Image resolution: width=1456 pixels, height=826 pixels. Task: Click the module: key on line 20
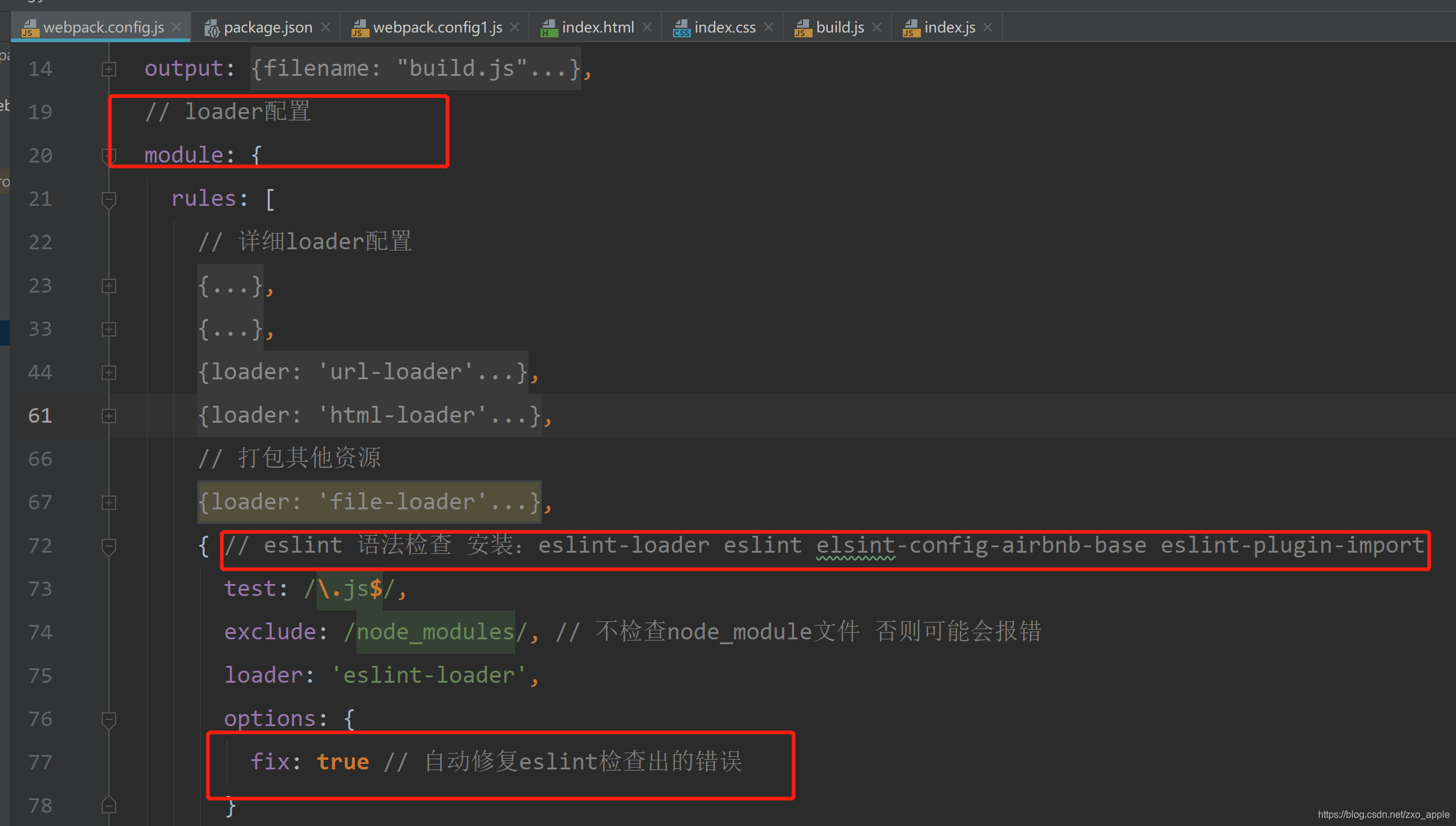click(190, 155)
